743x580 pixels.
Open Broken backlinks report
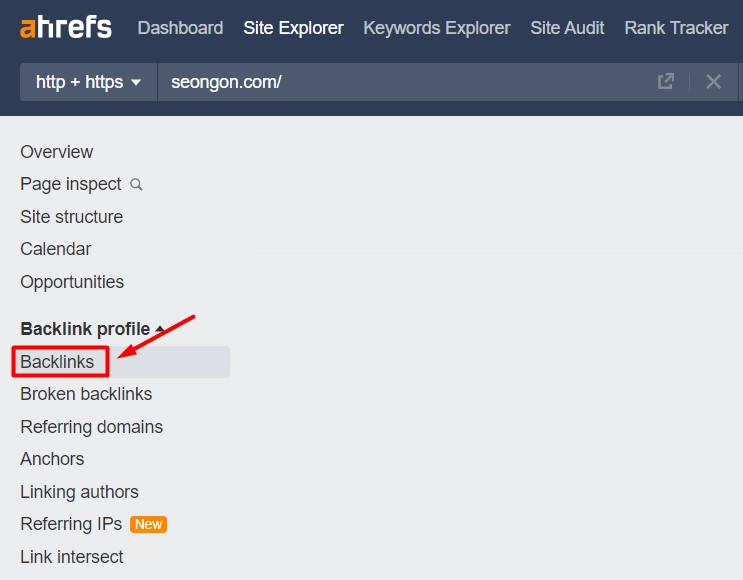[x=86, y=394]
